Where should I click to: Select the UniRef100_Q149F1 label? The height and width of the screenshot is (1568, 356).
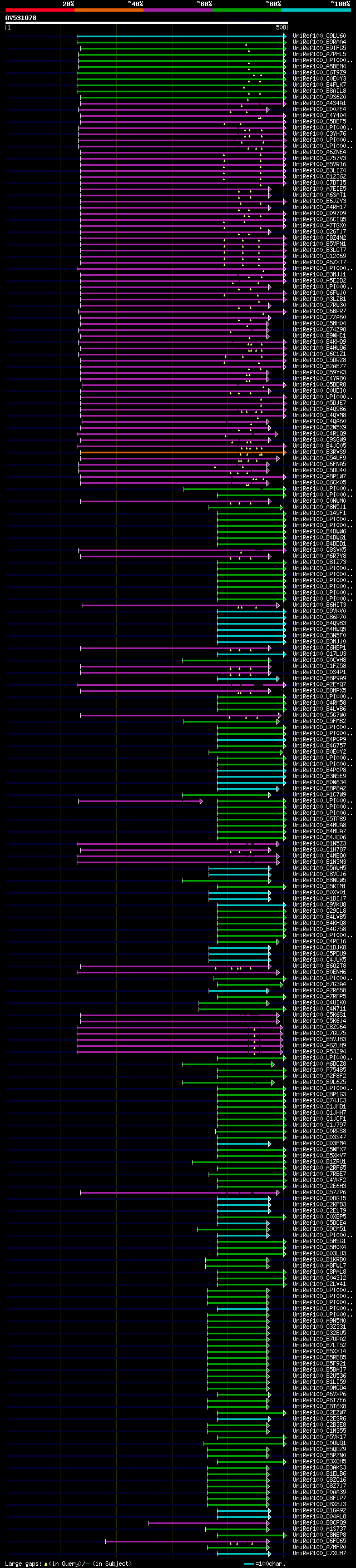[319, 513]
